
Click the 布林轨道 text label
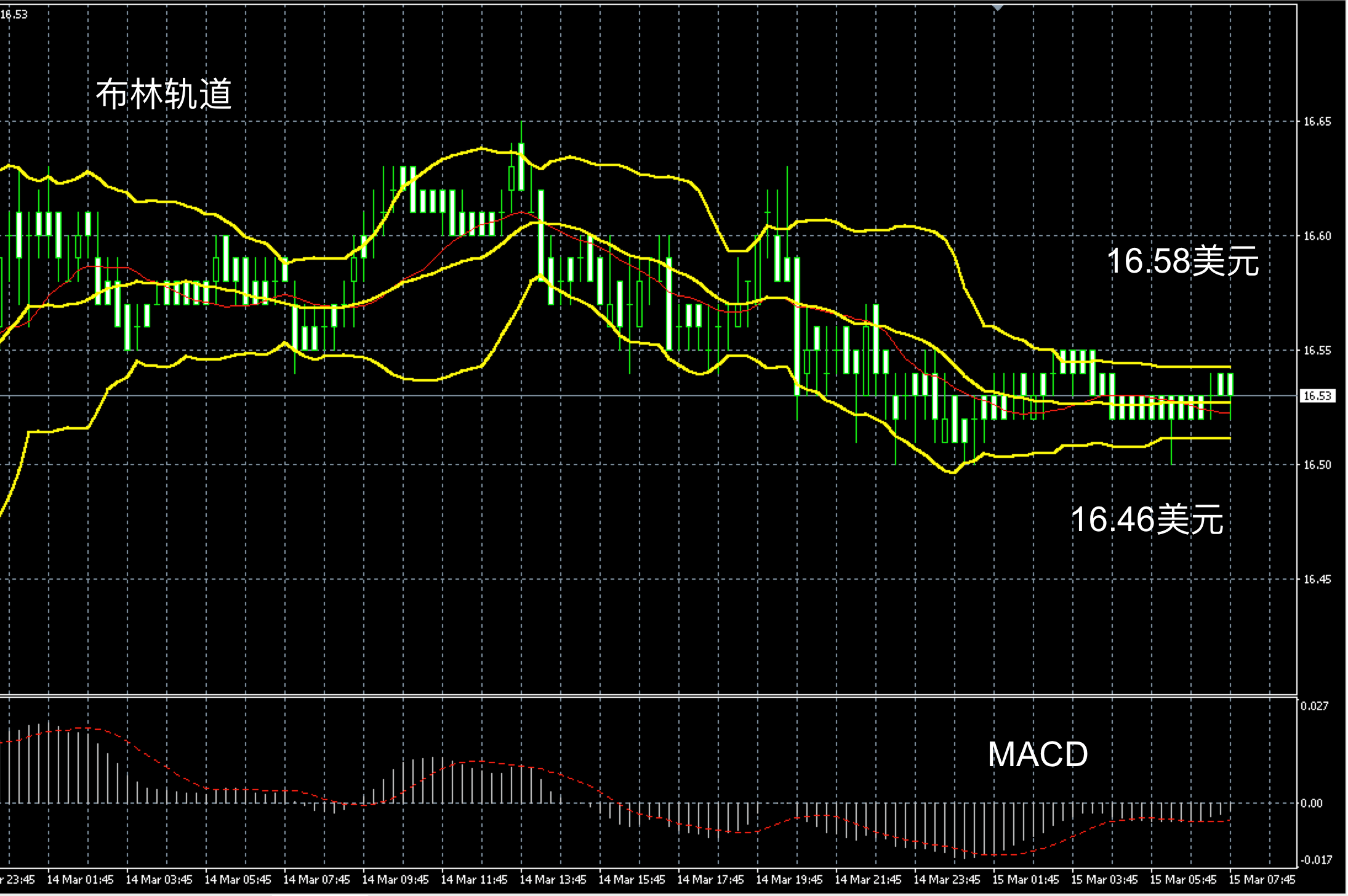pos(164,95)
